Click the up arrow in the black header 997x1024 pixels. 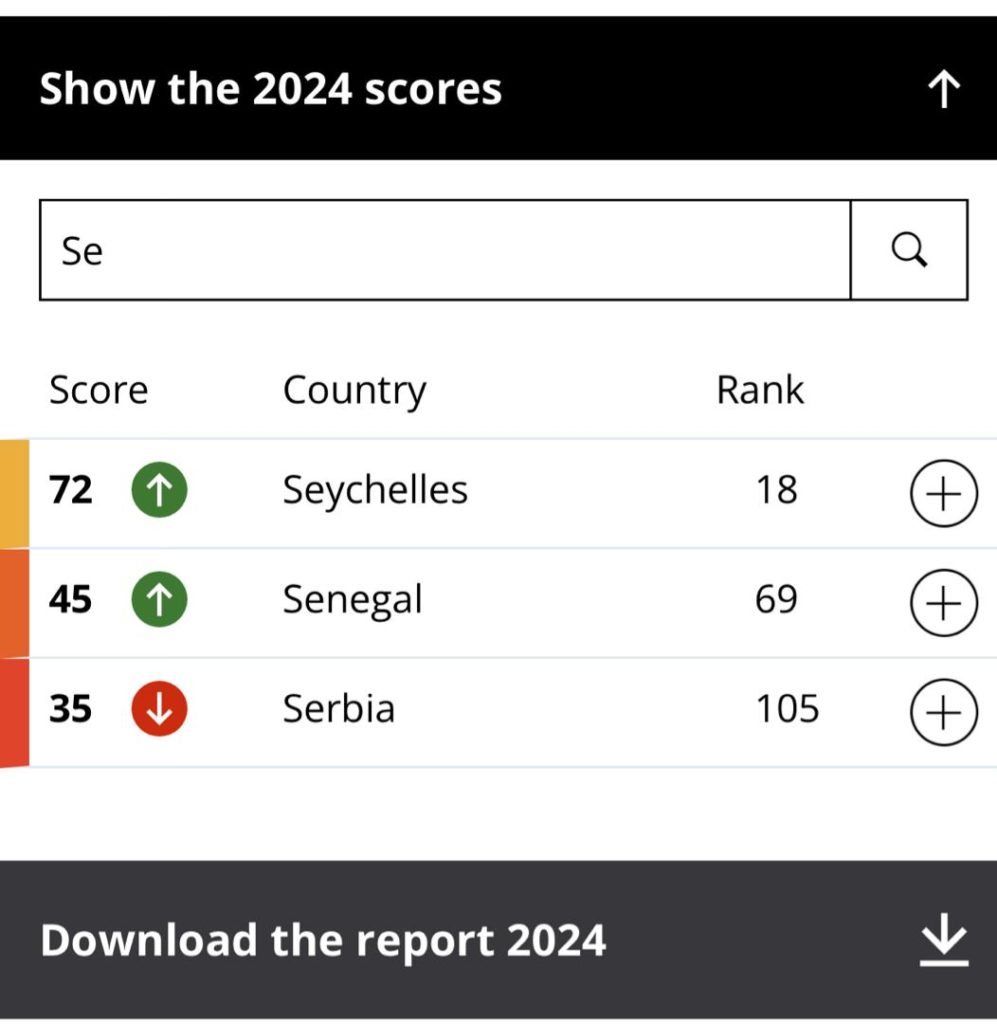click(944, 89)
